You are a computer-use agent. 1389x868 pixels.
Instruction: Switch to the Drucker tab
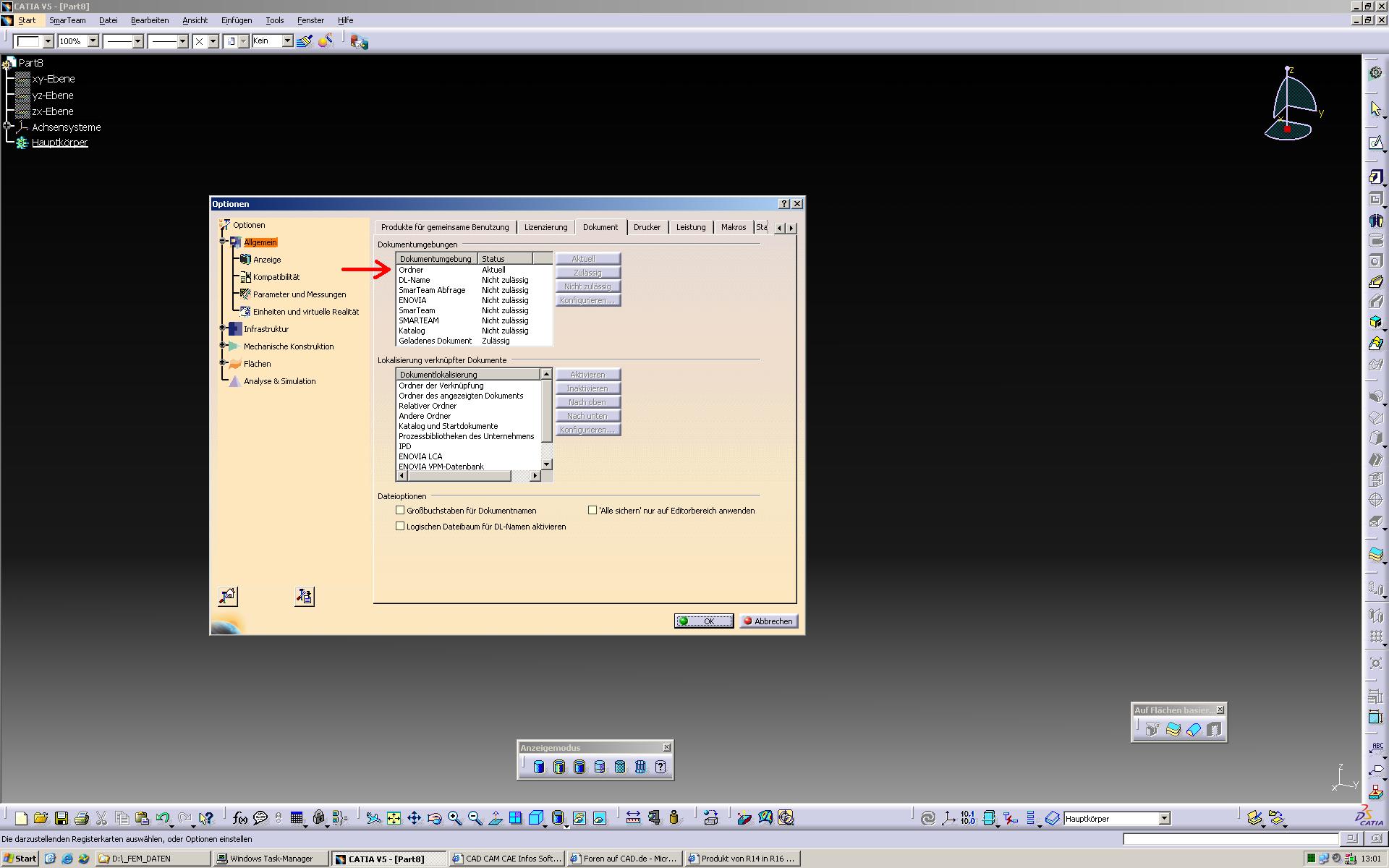coord(647,227)
